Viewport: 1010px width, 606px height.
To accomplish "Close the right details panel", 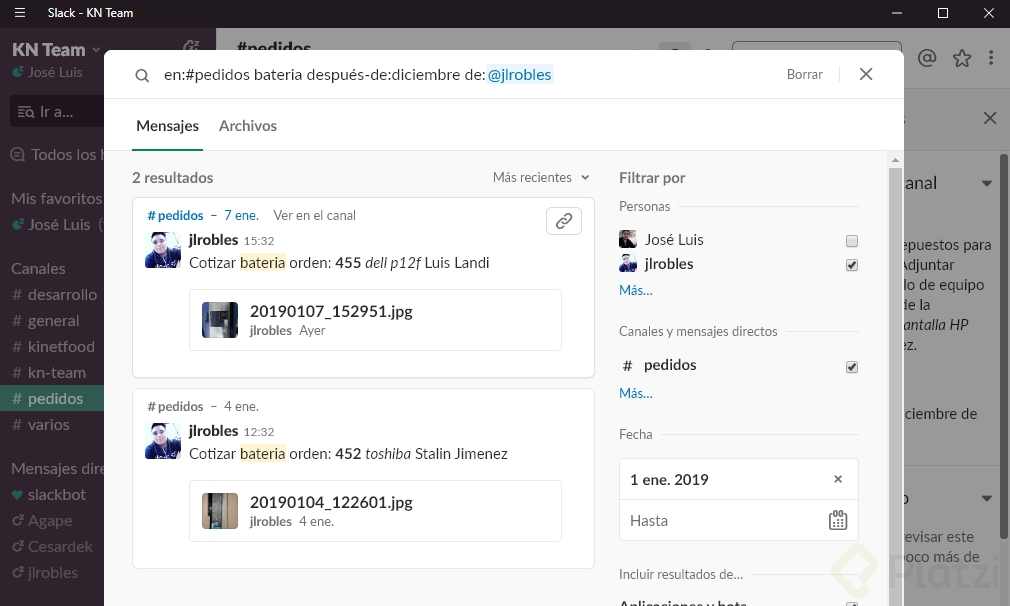I will (990, 118).
